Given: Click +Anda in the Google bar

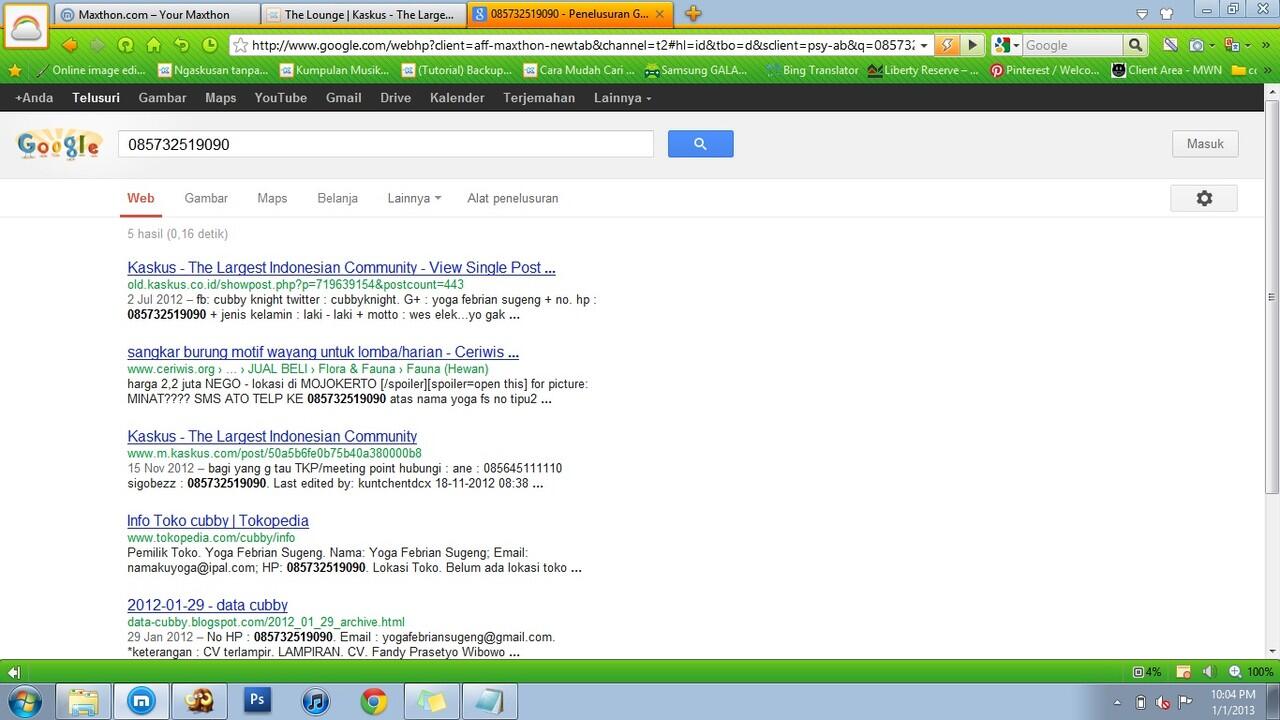Looking at the screenshot, I should tap(34, 98).
